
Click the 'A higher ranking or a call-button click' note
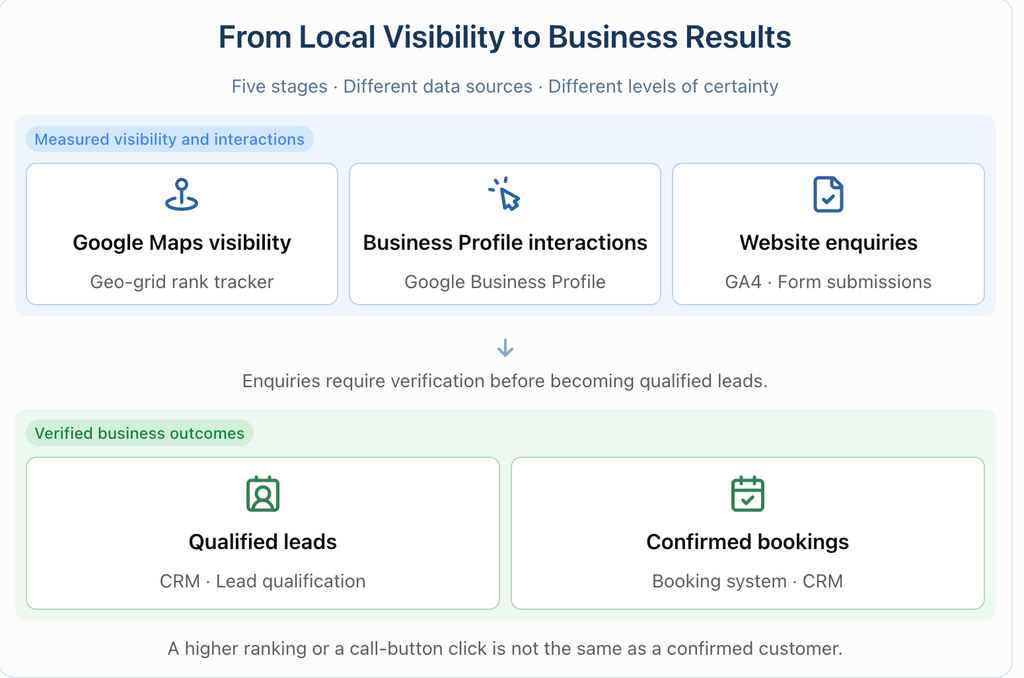505,649
